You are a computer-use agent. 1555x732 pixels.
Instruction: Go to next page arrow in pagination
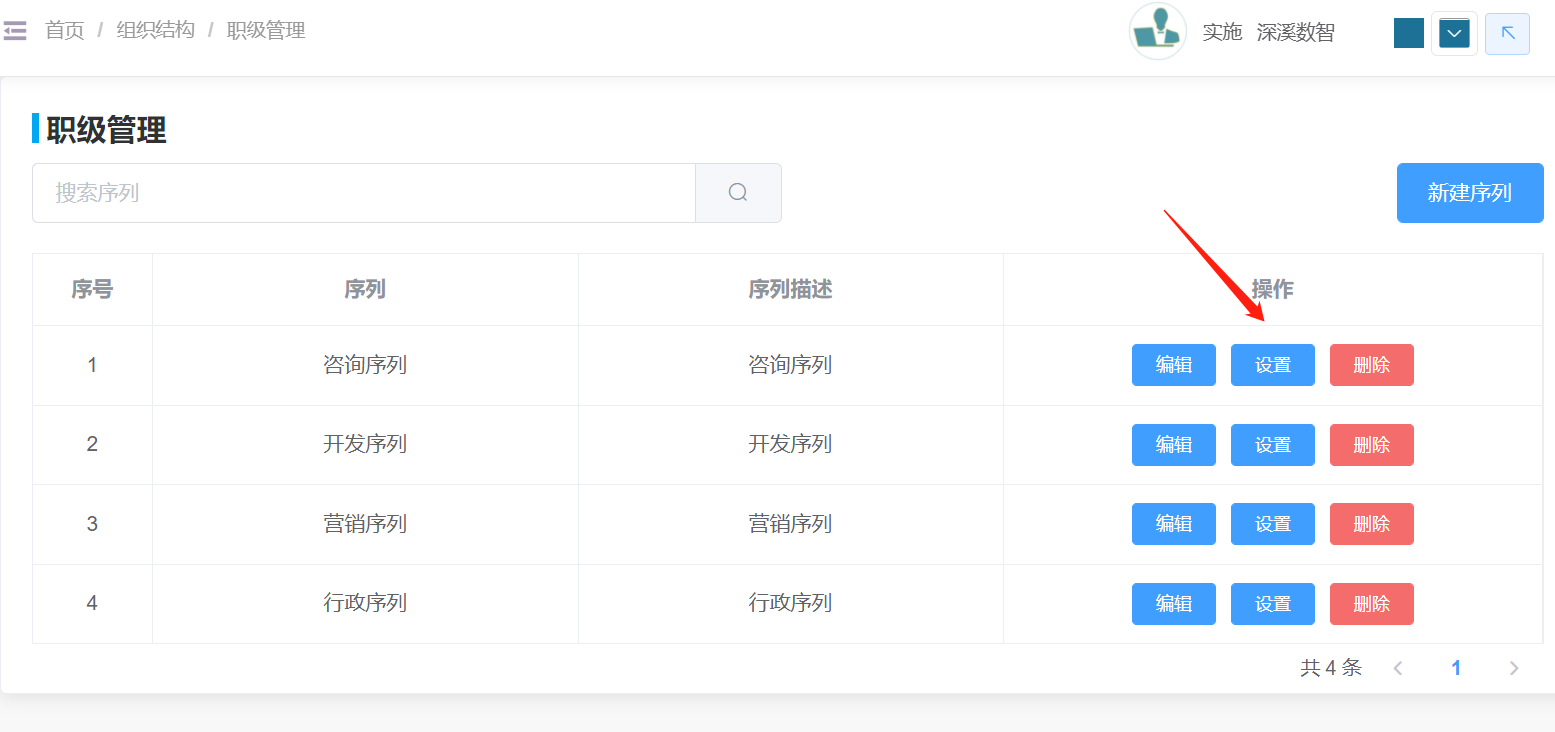[x=1514, y=668]
